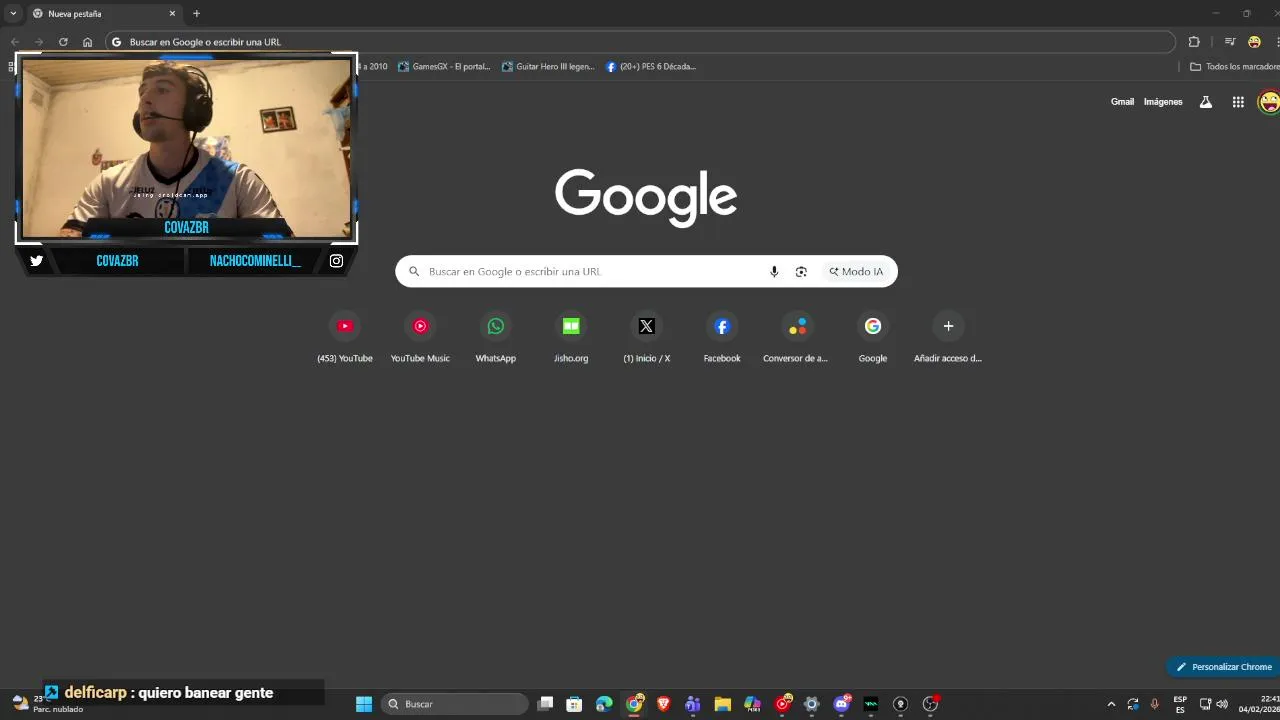Open the Search Labs flask icon

point(1206,102)
